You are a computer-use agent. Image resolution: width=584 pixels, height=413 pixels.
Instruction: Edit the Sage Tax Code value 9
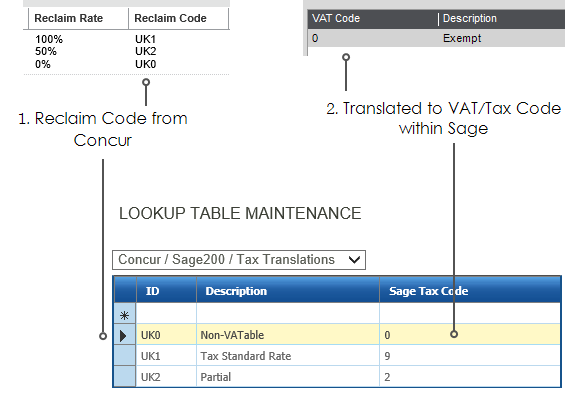tap(470, 356)
